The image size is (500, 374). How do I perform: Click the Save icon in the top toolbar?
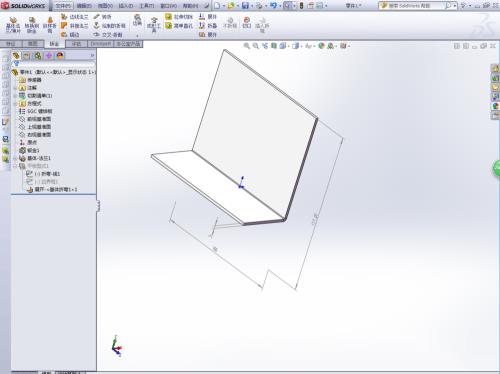[x=245, y=6]
